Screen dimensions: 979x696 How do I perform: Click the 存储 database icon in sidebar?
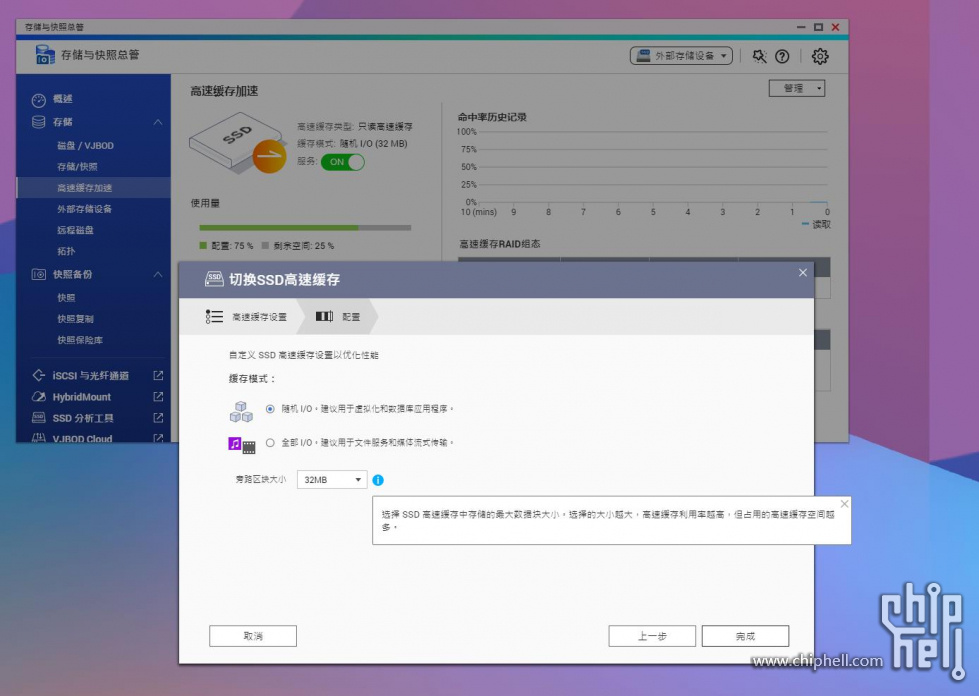(x=39, y=122)
